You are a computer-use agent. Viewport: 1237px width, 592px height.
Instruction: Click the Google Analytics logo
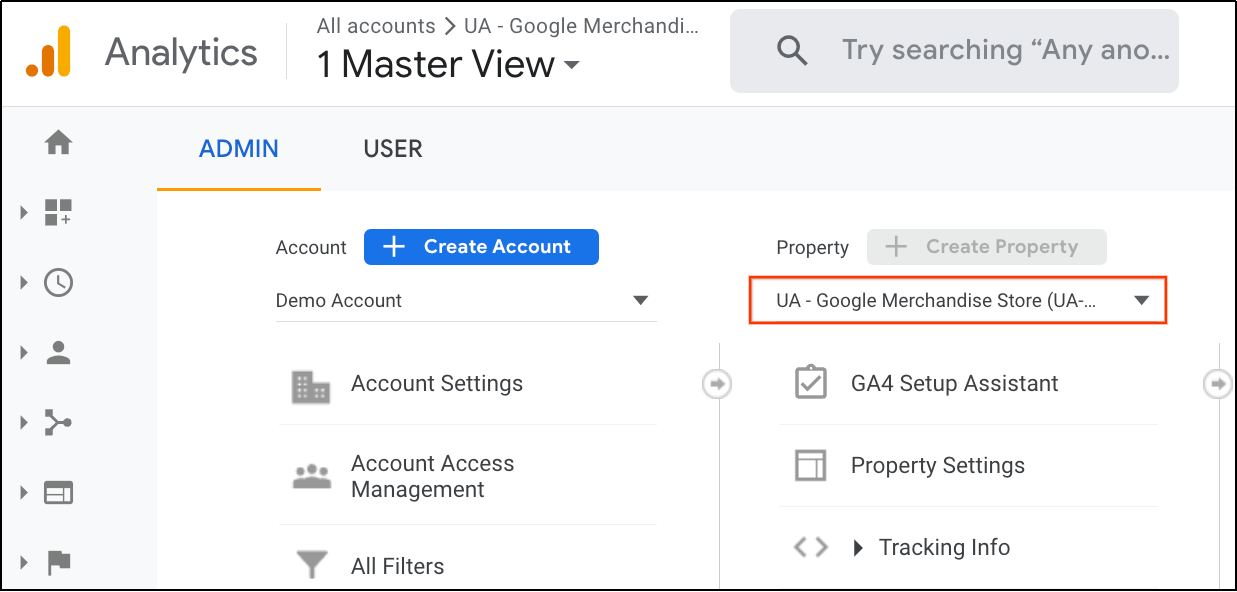click(49, 52)
